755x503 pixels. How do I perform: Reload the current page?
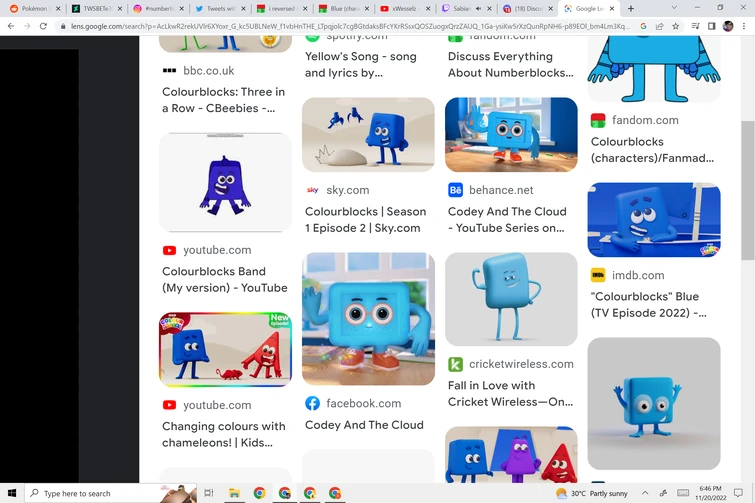coord(43,26)
